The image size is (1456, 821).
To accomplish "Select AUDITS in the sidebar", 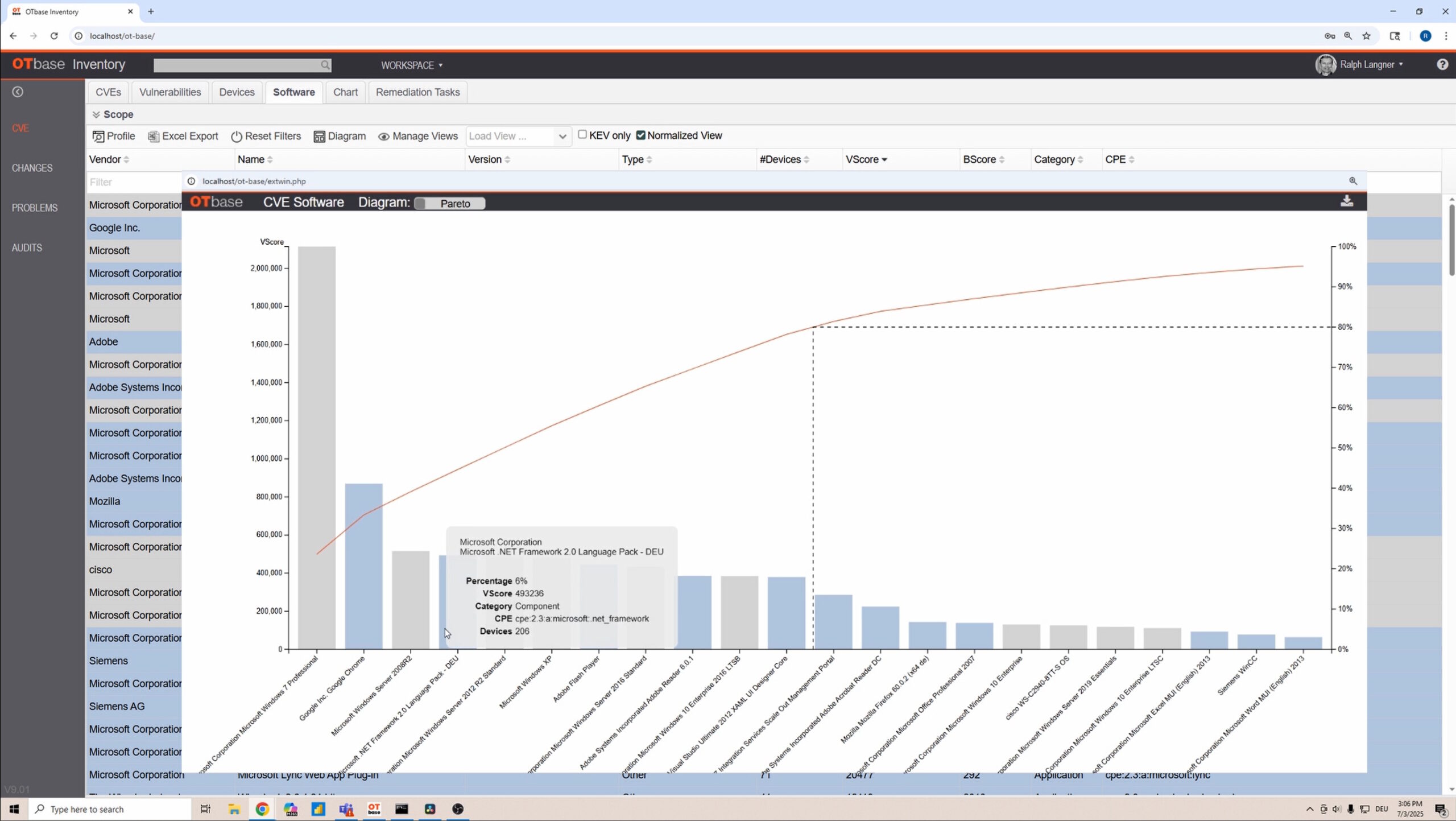I will pyautogui.click(x=27, y=247).
